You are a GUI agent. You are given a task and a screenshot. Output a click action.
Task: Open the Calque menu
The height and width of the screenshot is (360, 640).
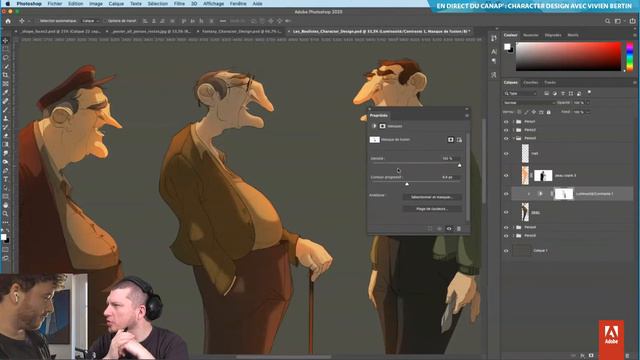tap(116, 4)
